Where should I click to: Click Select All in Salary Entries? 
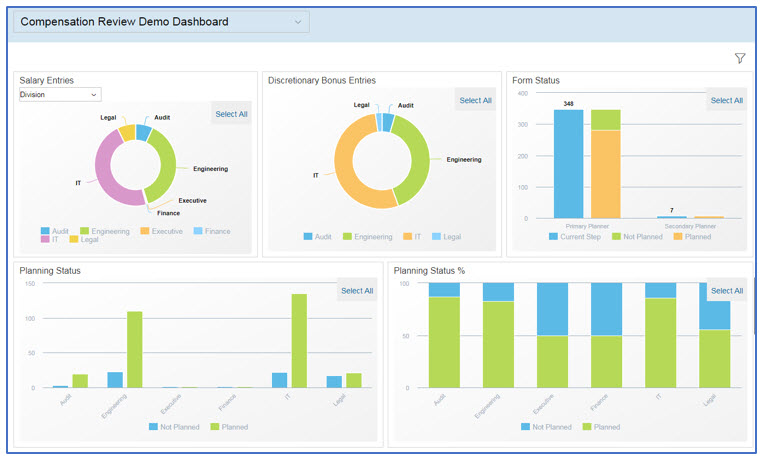coord(231,114)
